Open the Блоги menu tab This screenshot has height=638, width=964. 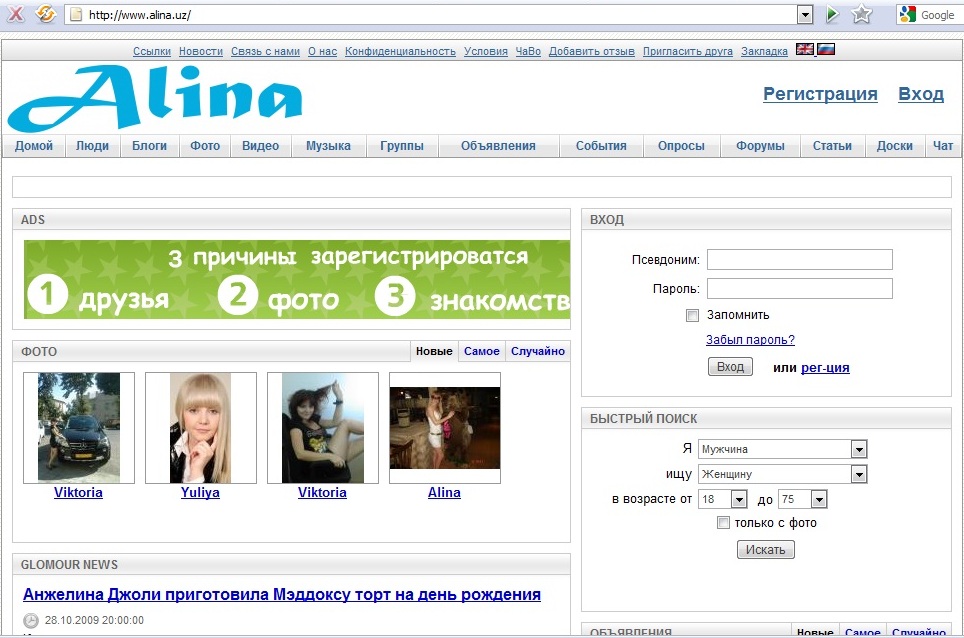pos(149,146)
